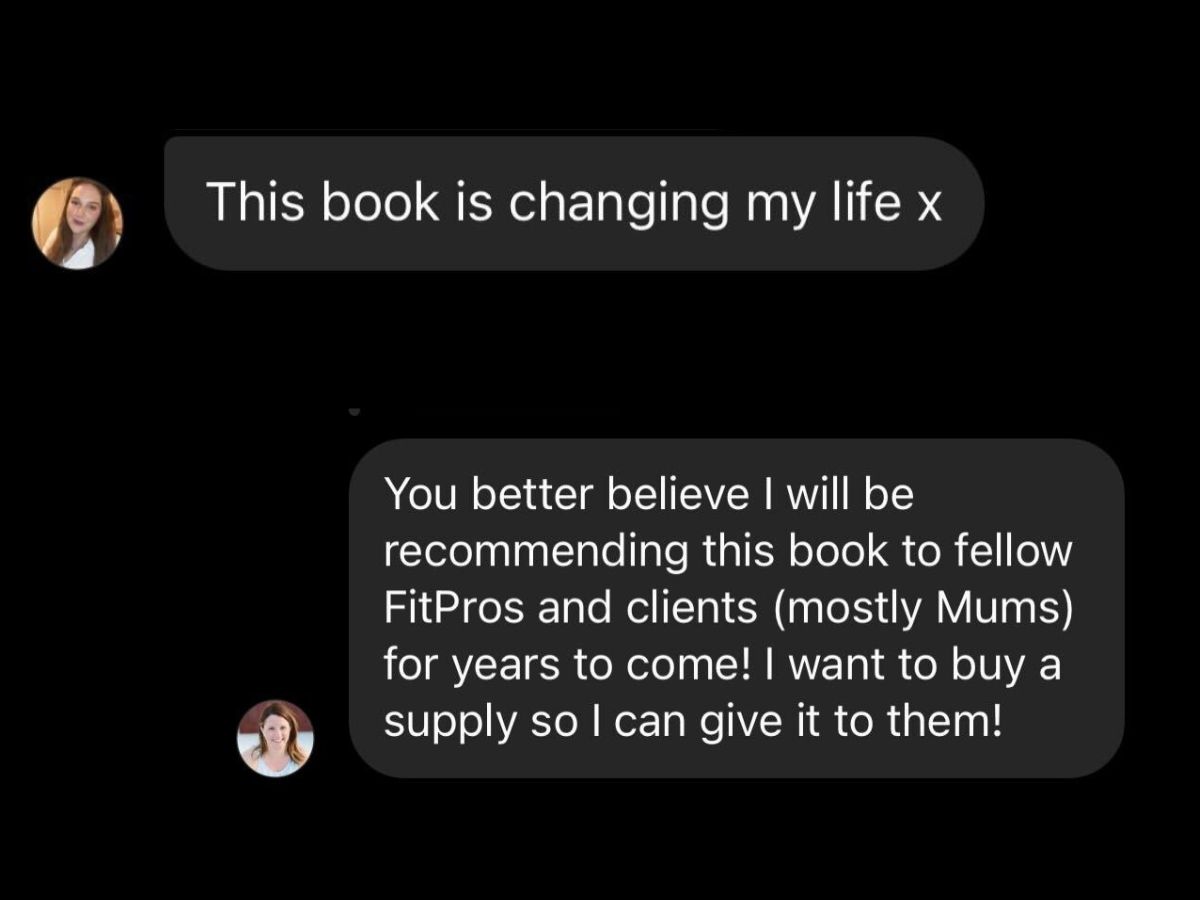This screenshot has height=900, width=1200.
Task: Click the small grey dot above second message
Action: 353,410
